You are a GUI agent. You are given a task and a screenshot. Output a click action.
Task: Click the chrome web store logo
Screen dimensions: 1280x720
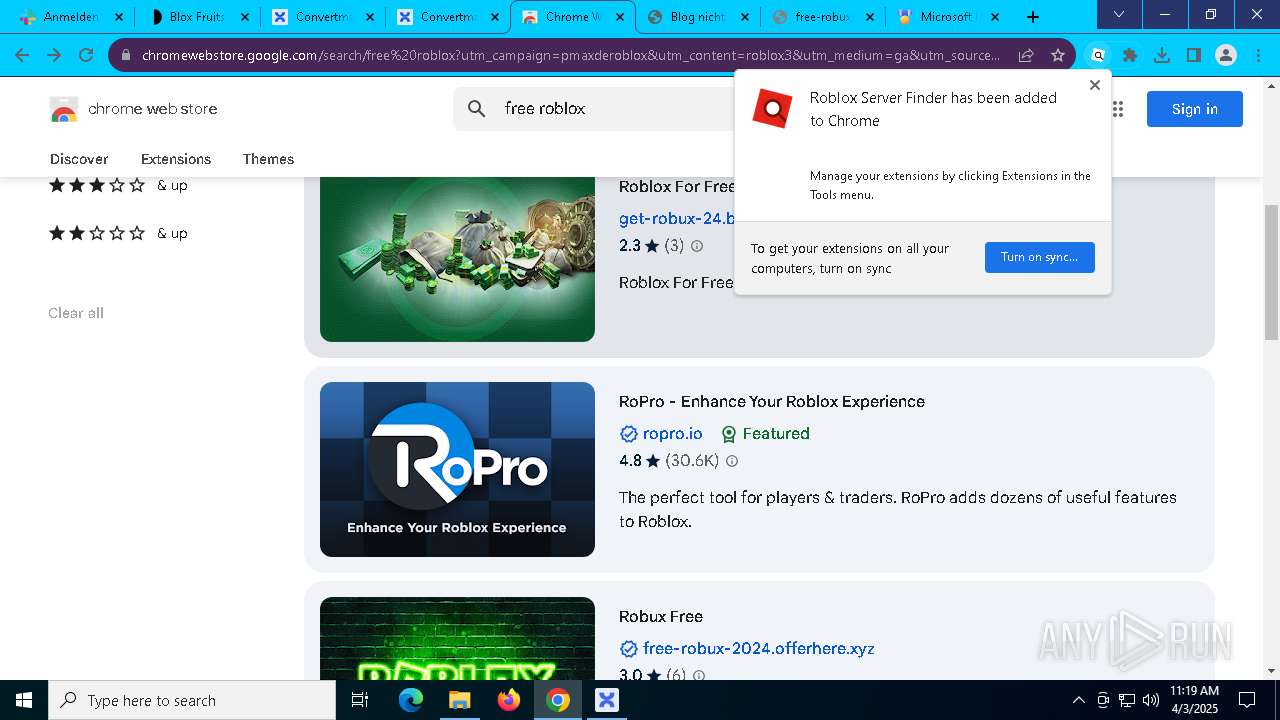click(133, 109)
